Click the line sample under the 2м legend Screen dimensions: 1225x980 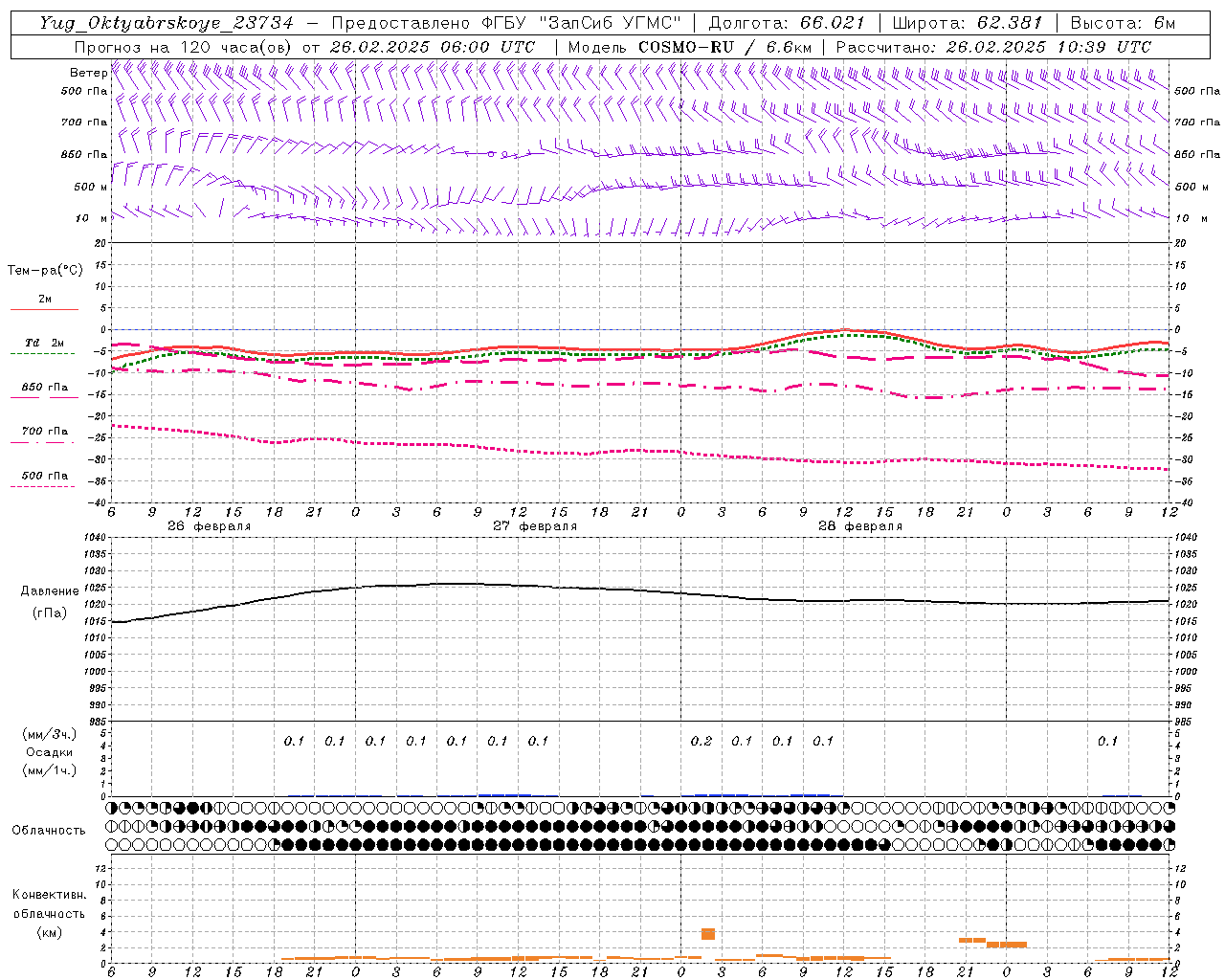coord(44,310)
